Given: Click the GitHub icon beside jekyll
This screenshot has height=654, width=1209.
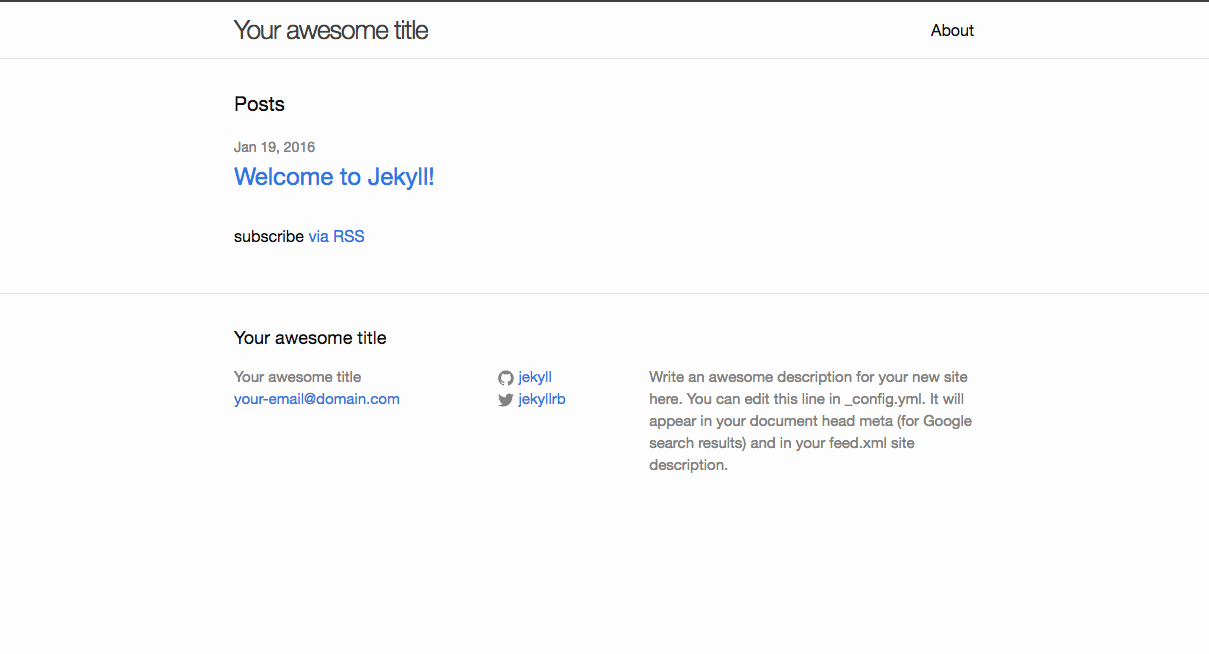Looking at the screenshot, I should pos(506,378).
